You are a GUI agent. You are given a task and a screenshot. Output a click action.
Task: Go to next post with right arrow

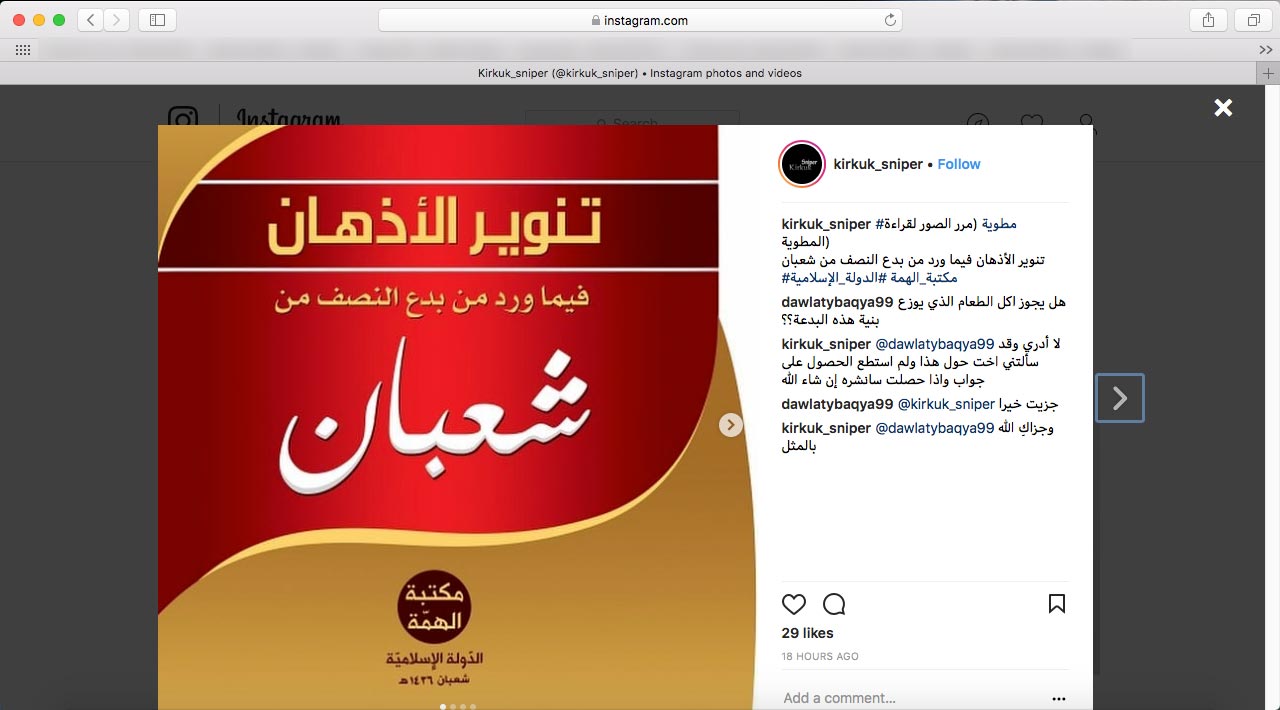[1120, 398]
